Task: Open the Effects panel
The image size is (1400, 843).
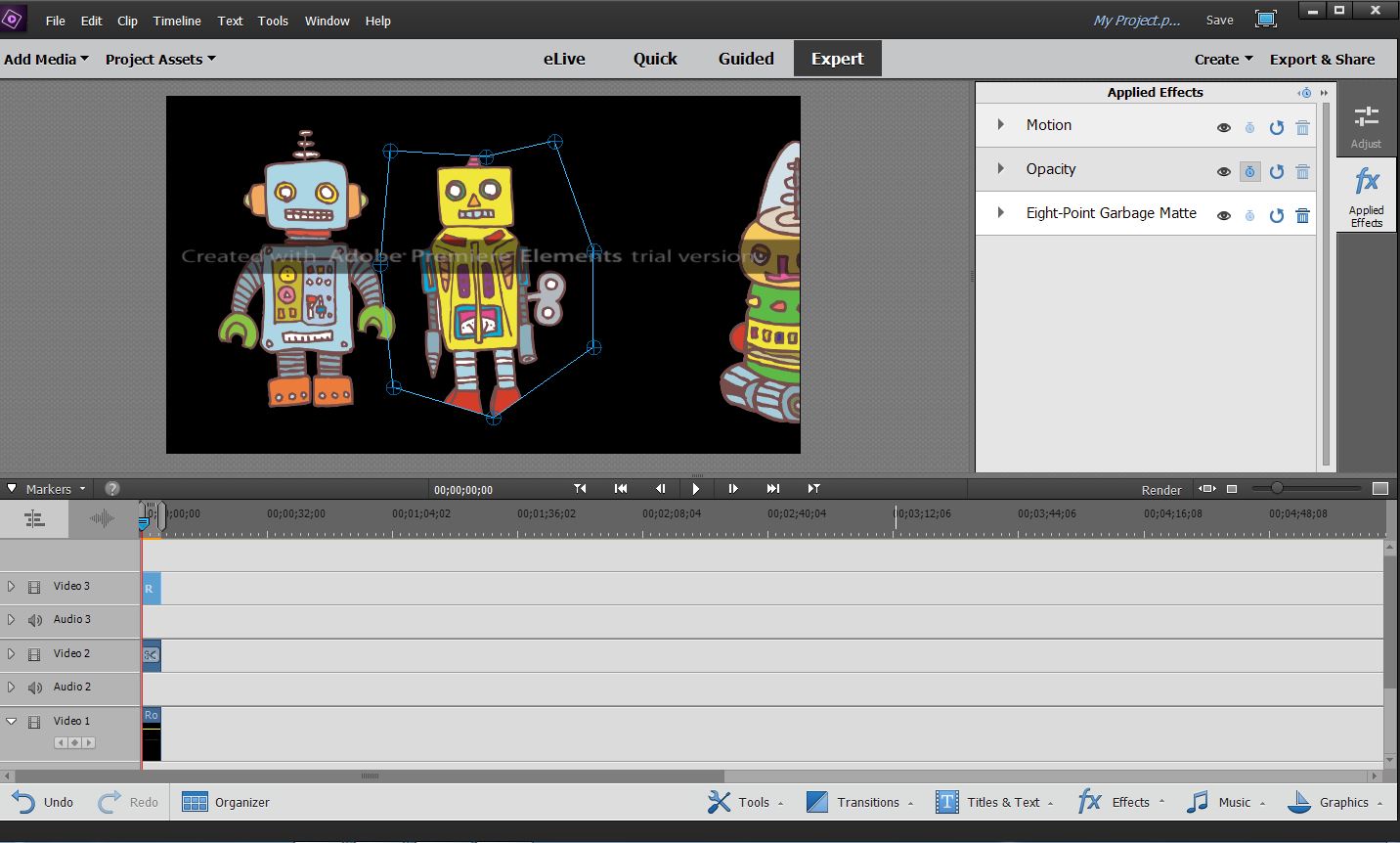Action: [x=1120, y=802]
